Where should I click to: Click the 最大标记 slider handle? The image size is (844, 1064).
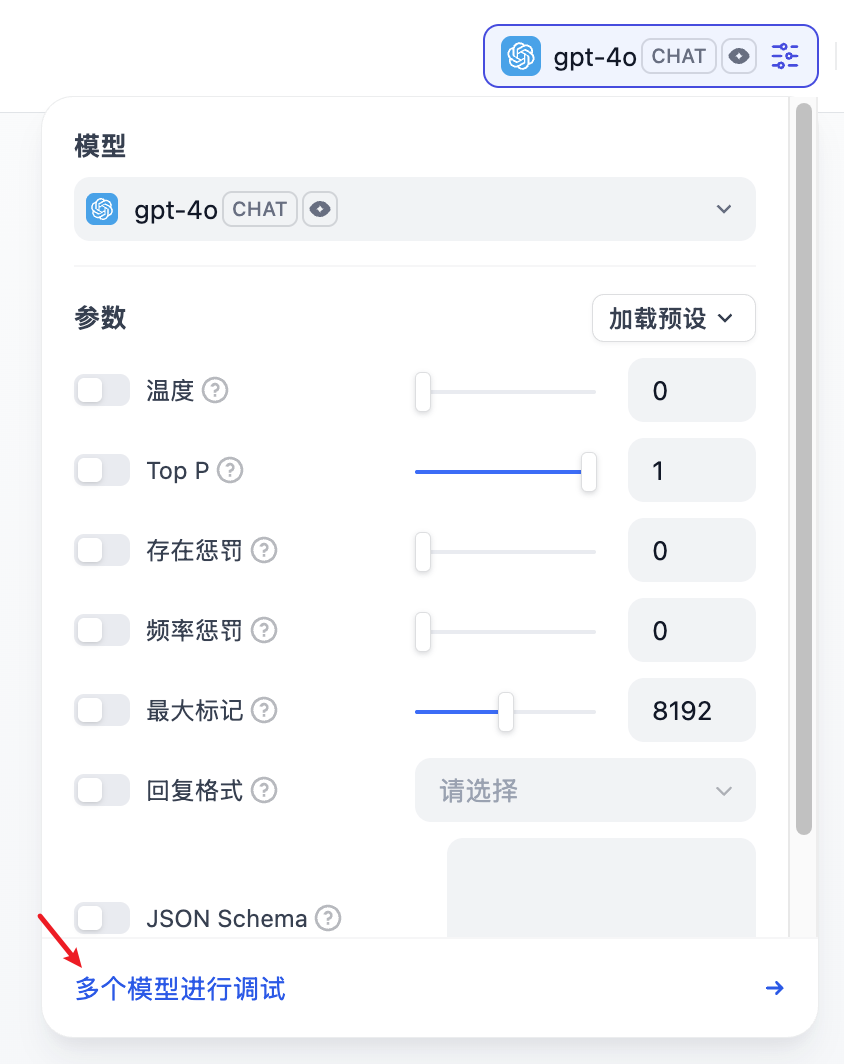click(505, 712)
